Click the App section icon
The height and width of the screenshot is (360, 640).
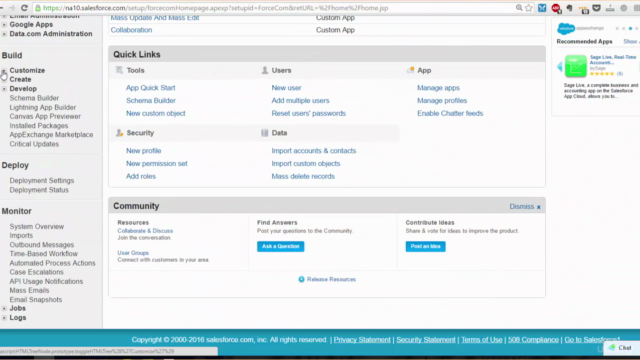tap(410, 70)
